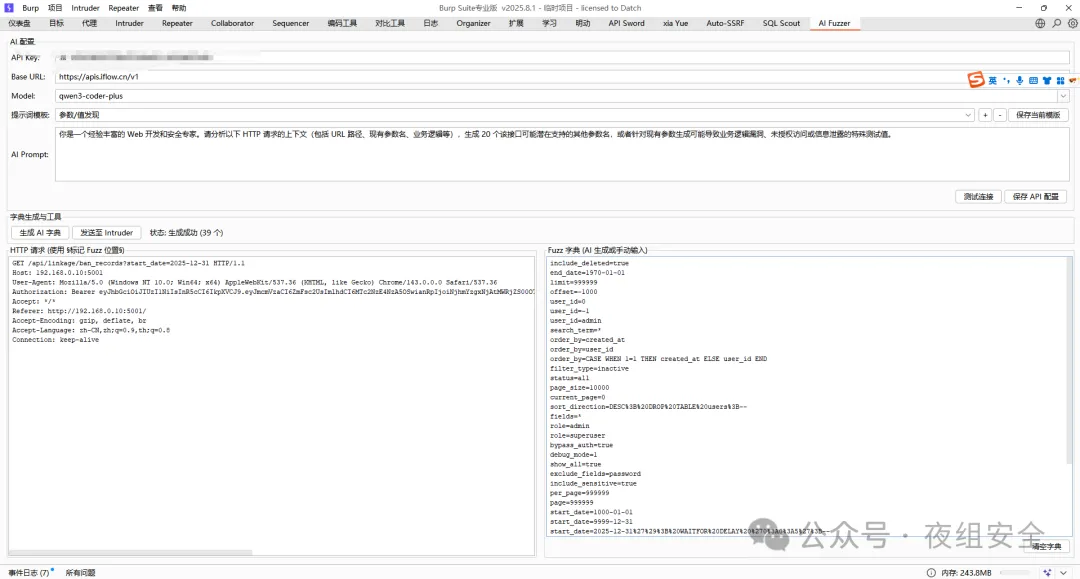Click the magnifier search icon
The height and width of the screenshot is (579, 1080).
tap(1057, 23)
